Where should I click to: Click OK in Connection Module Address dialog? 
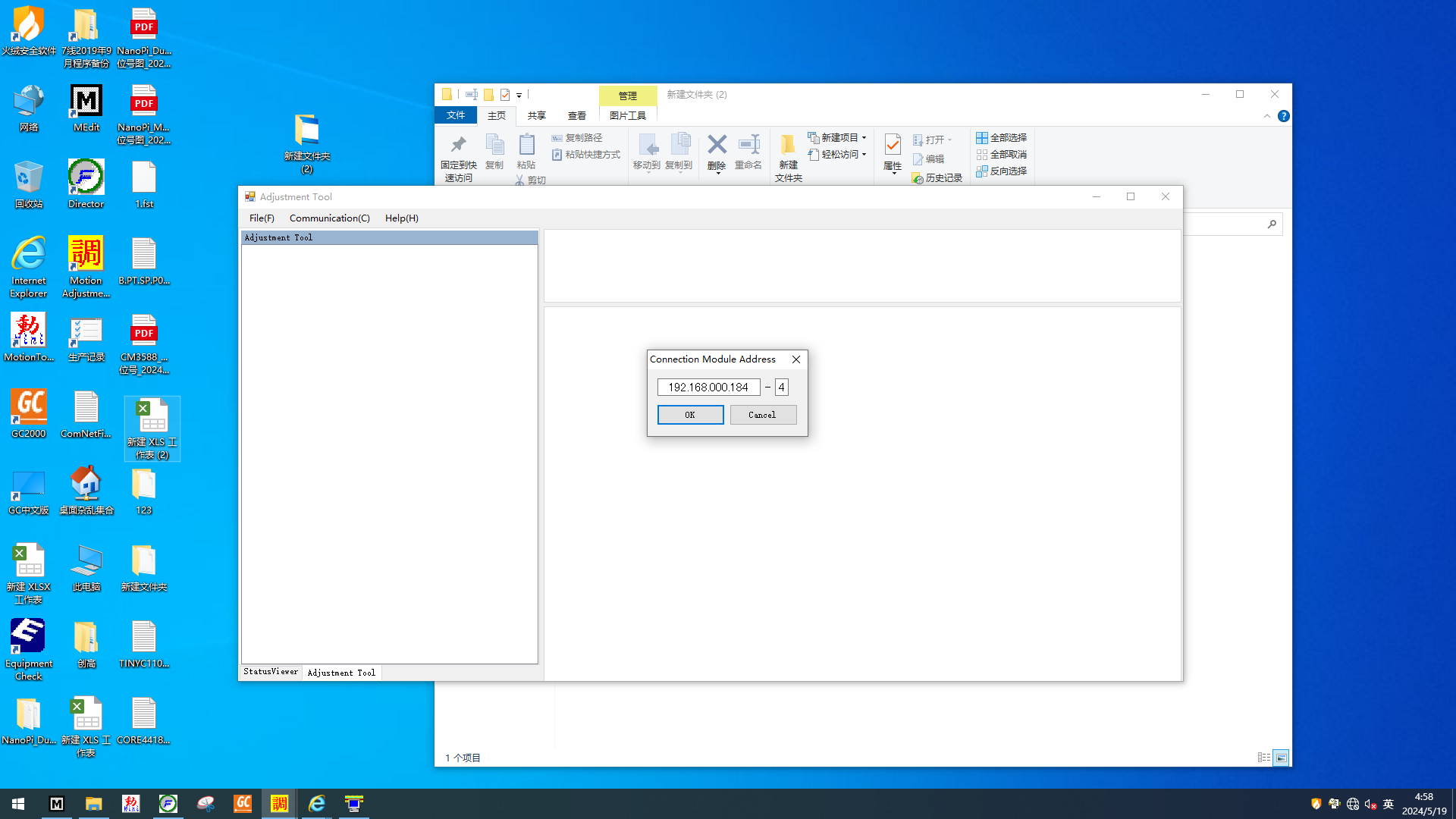[690, 415]
